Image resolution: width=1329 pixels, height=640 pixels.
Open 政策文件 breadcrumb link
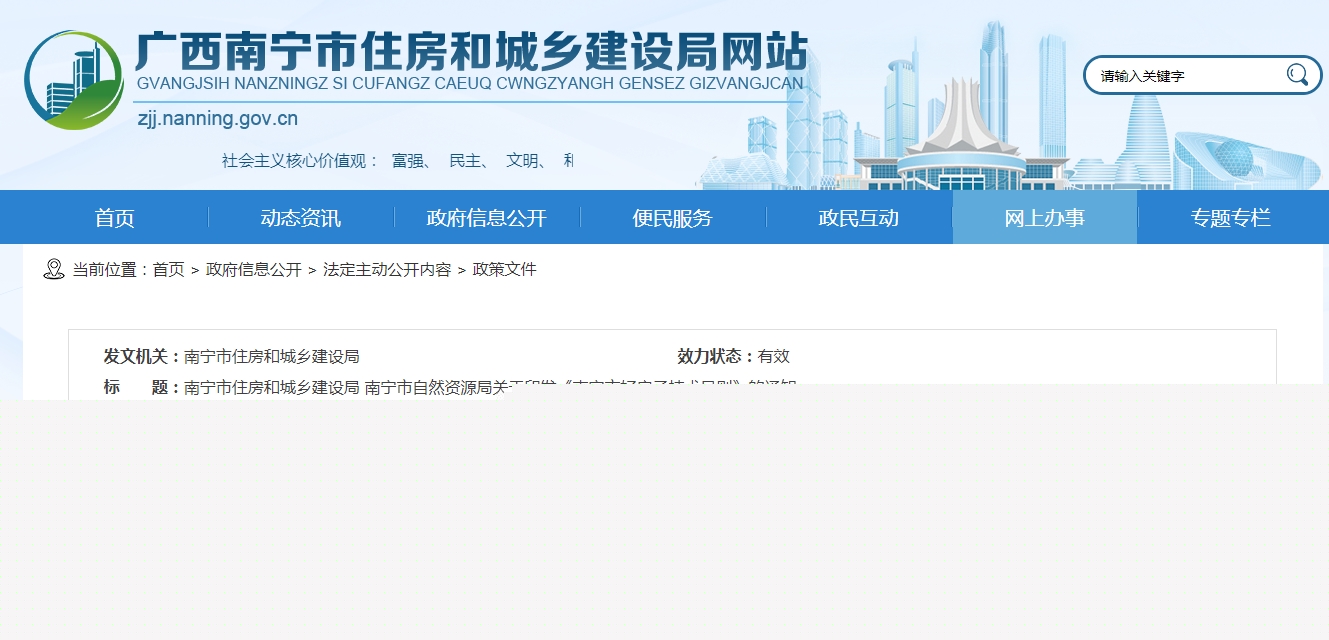505,270
